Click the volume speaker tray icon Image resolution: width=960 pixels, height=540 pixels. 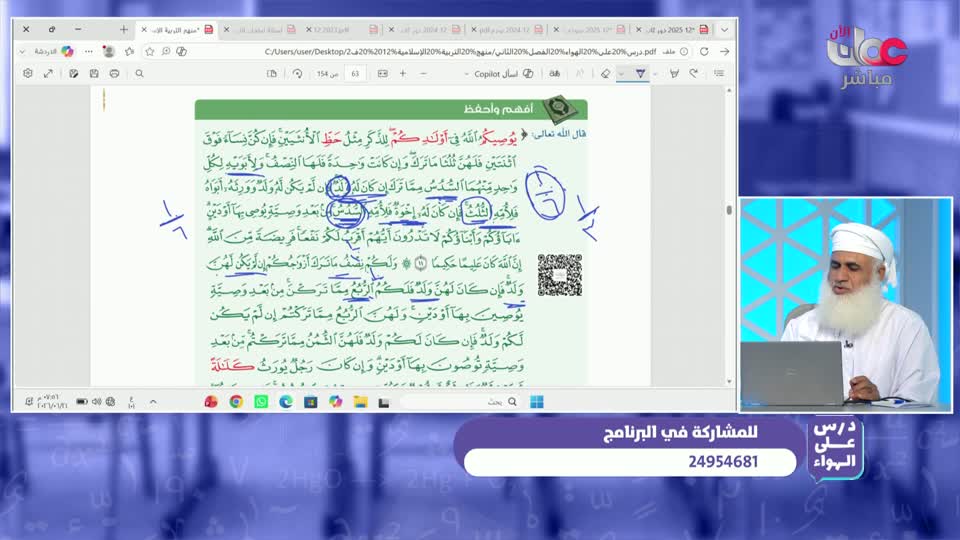[x=96, y=402]
